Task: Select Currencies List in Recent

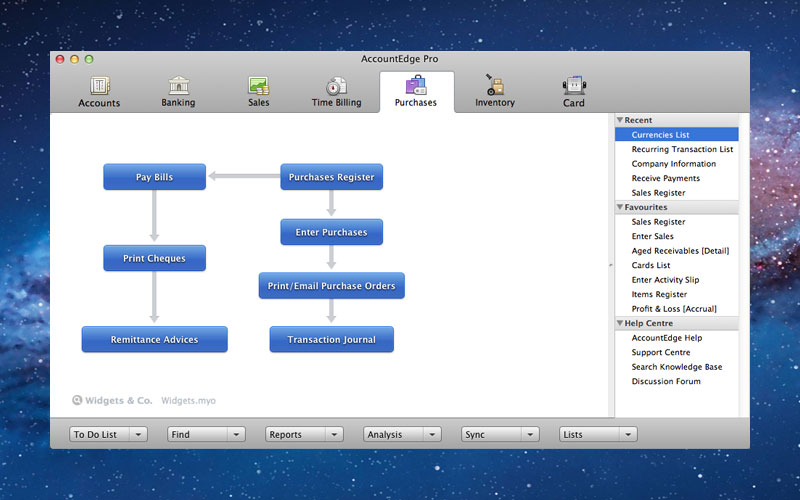Action: coord(677,135)
